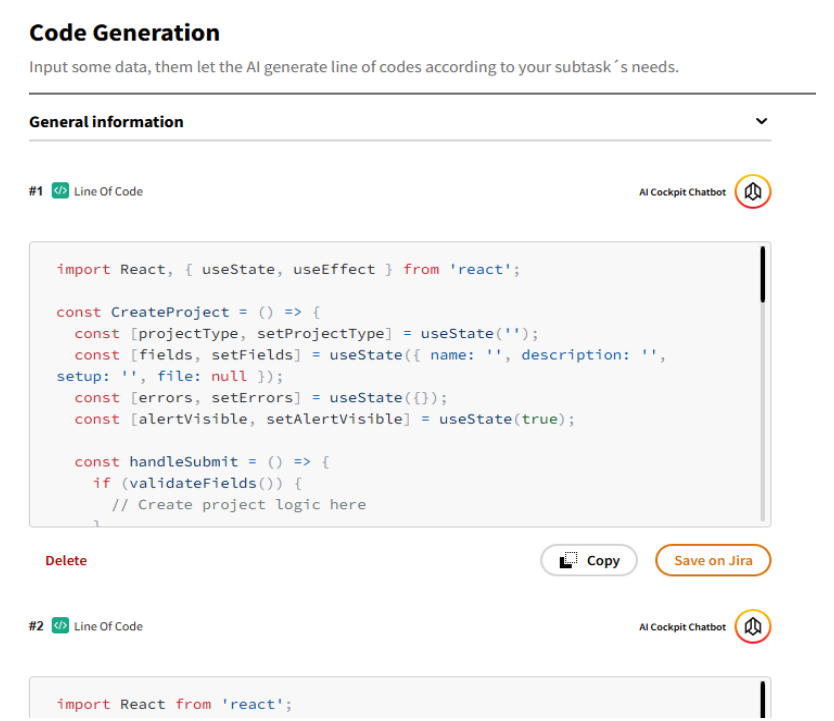Click 'AI Cockpit Chatbot' label of #2

(x=682, y=627)
